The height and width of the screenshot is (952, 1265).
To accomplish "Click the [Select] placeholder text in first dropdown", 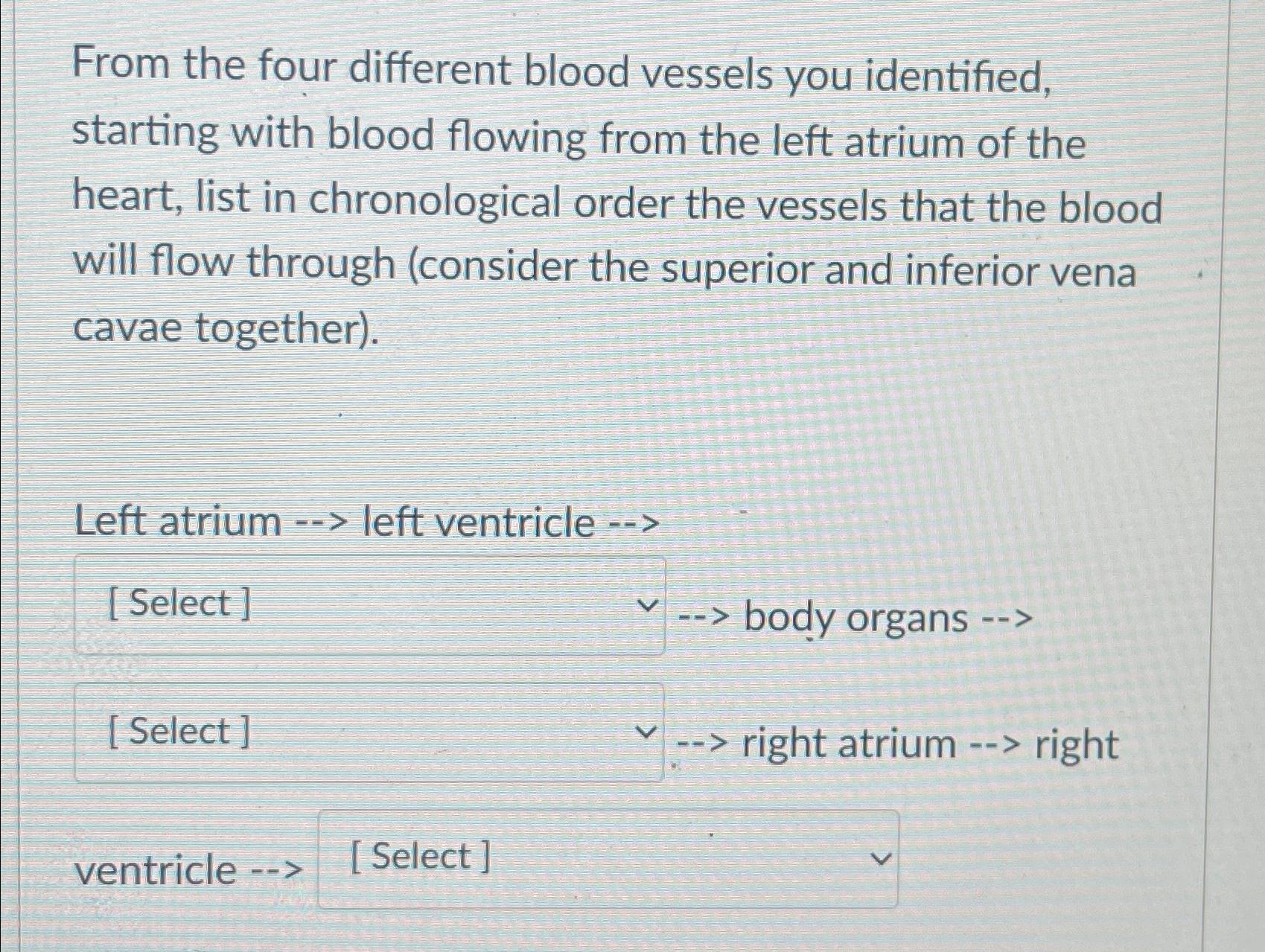I will [177, 603].
